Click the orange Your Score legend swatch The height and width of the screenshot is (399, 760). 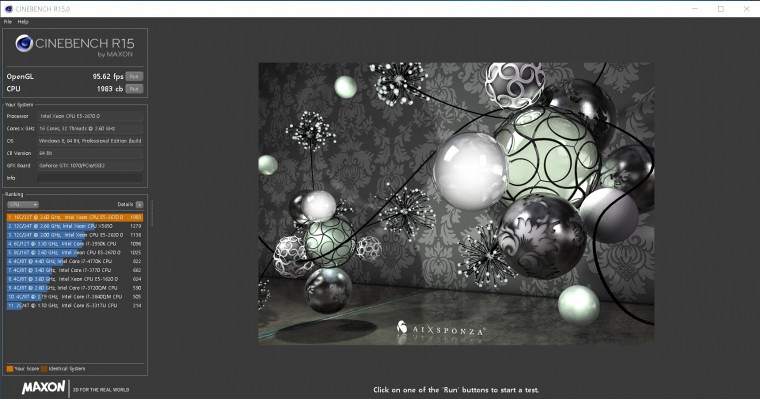point(10,369)
